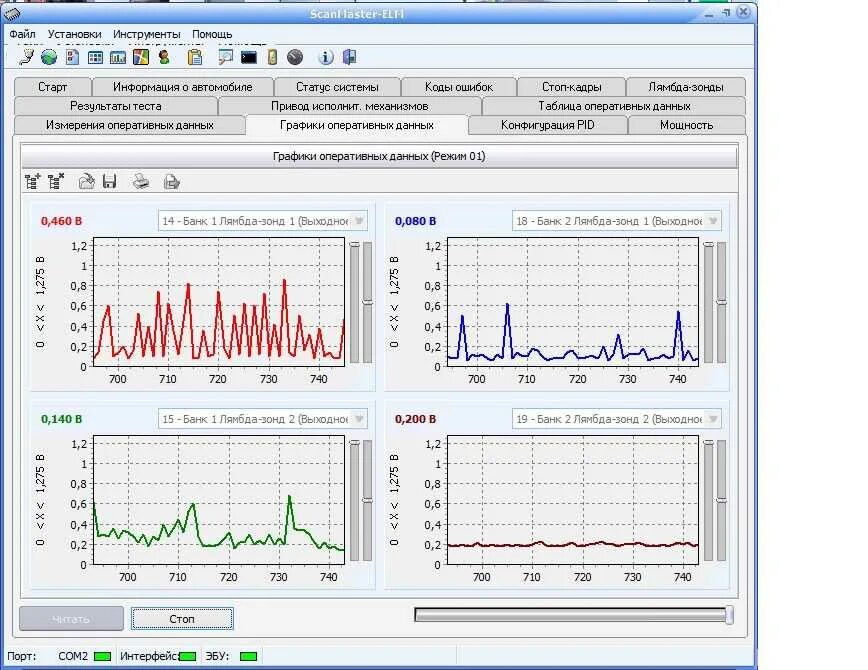Click right vertical slider of blue Банк 2 зонд 1 chart
This screenshot has width=868, height=670.
click(721, 302)
